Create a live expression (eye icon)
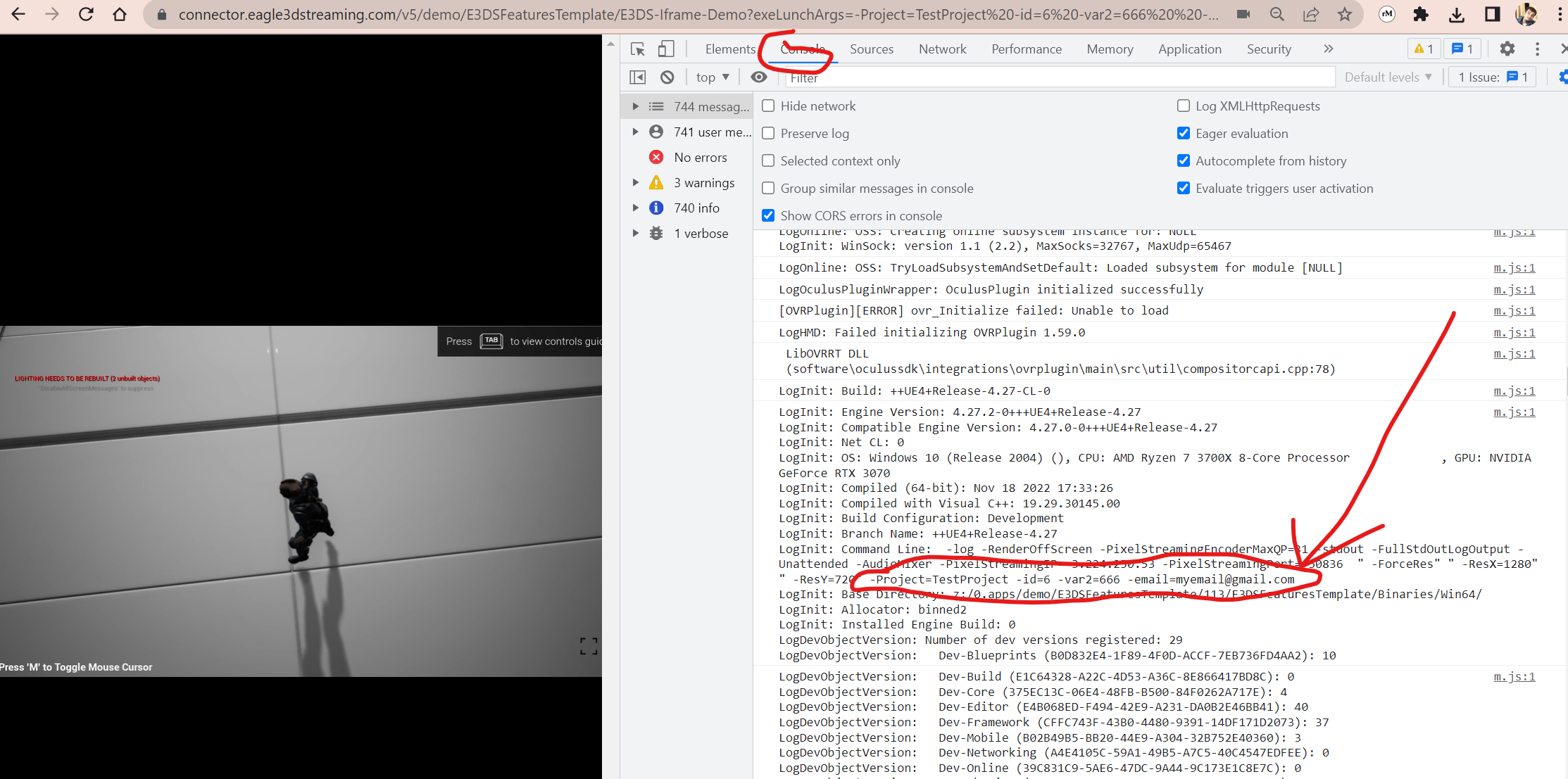 click(x=759, y=77)
